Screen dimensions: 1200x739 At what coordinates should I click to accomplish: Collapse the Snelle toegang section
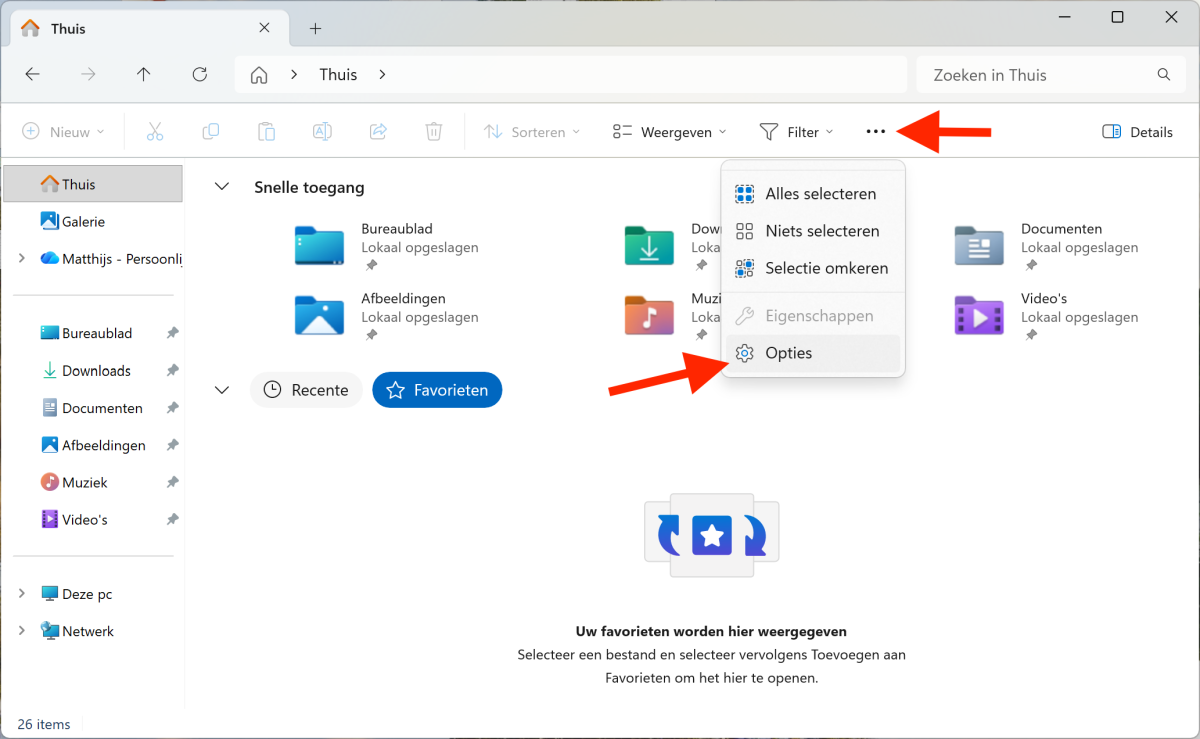(x=222, y=187)
